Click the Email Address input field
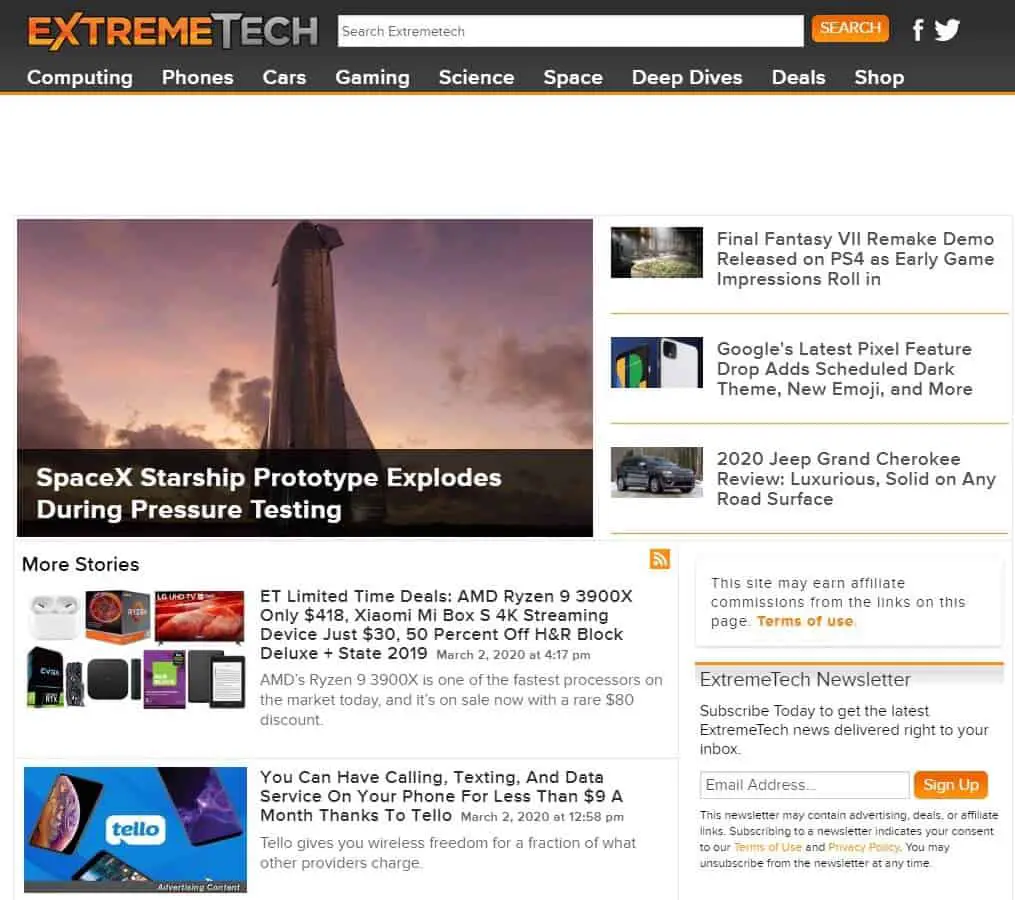 point(803,785)
